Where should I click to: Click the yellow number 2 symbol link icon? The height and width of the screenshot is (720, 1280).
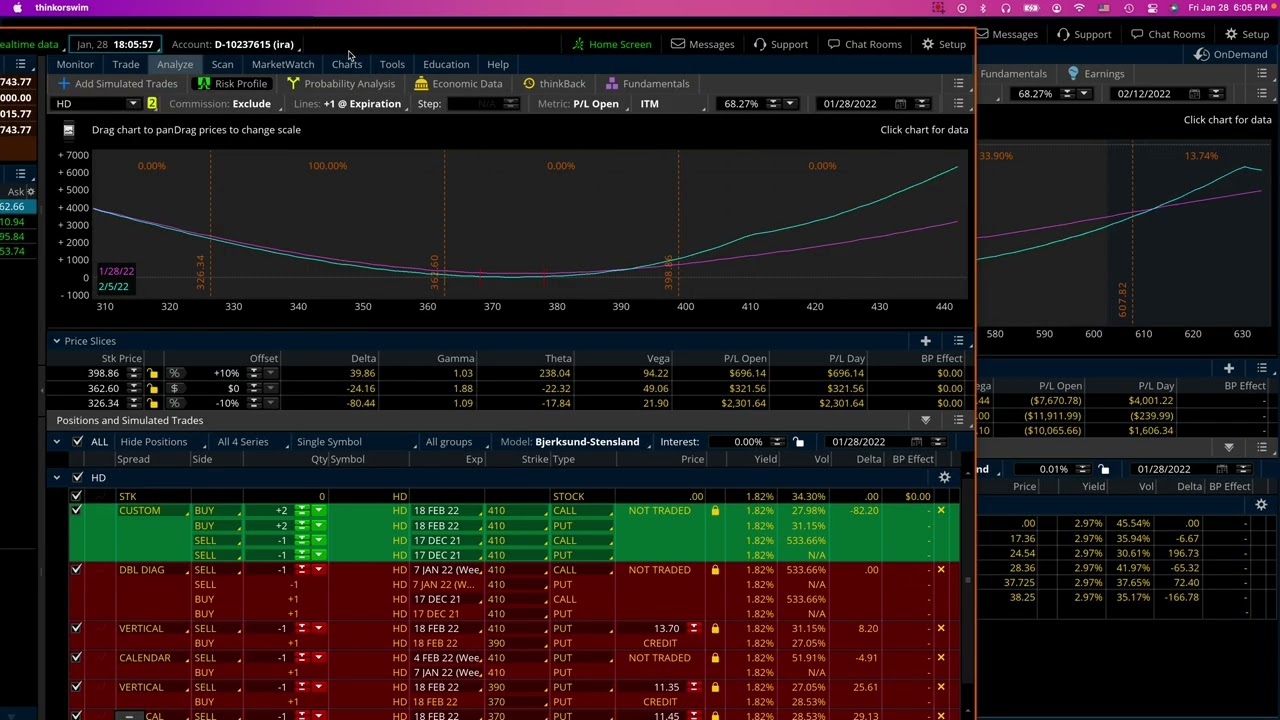click(152, 104)
